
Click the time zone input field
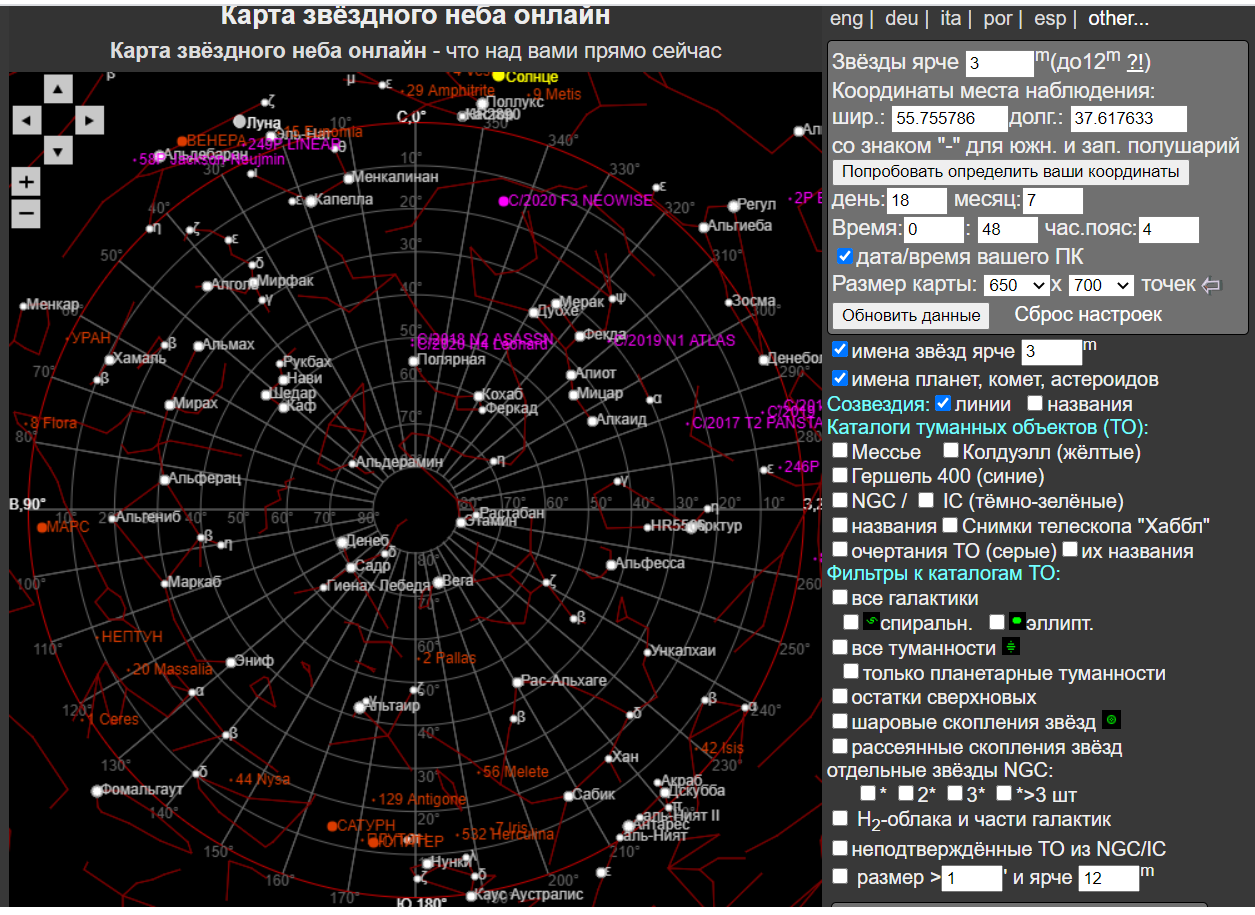[x=1168, y=230]
